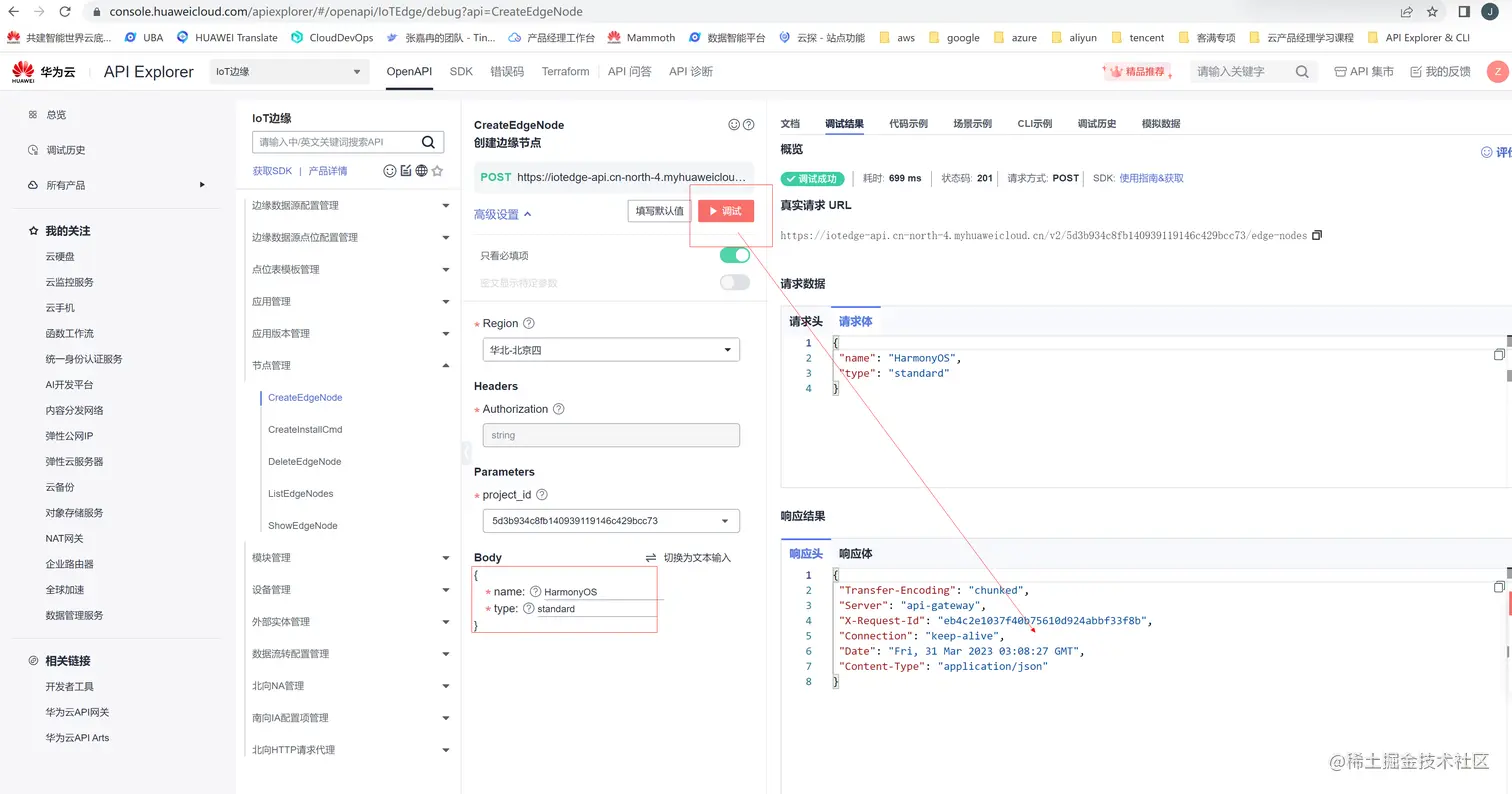The image size is (1512, 794).
Task: Switch to 错误码 top tab
Action: [507, 72]
